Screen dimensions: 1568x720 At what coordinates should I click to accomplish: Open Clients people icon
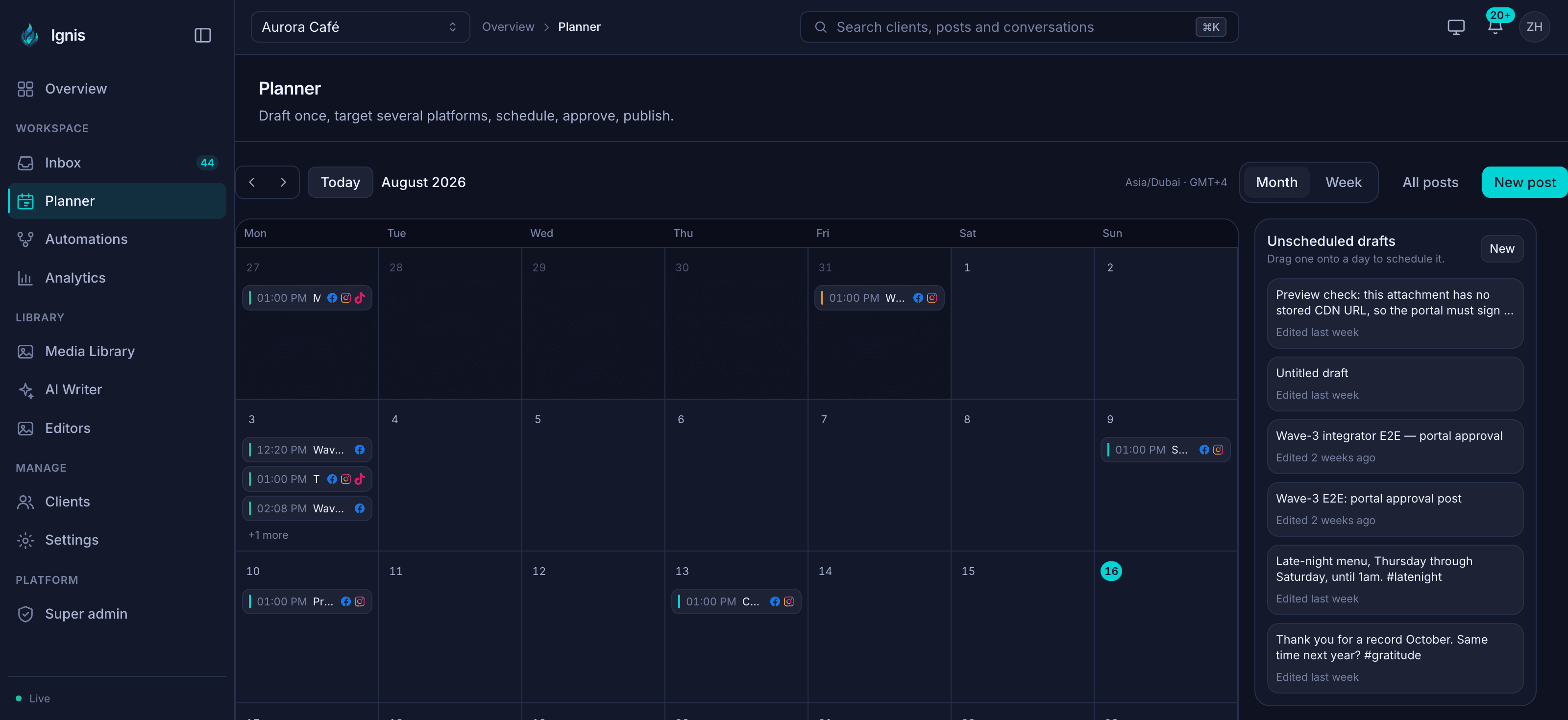[25, 502]
